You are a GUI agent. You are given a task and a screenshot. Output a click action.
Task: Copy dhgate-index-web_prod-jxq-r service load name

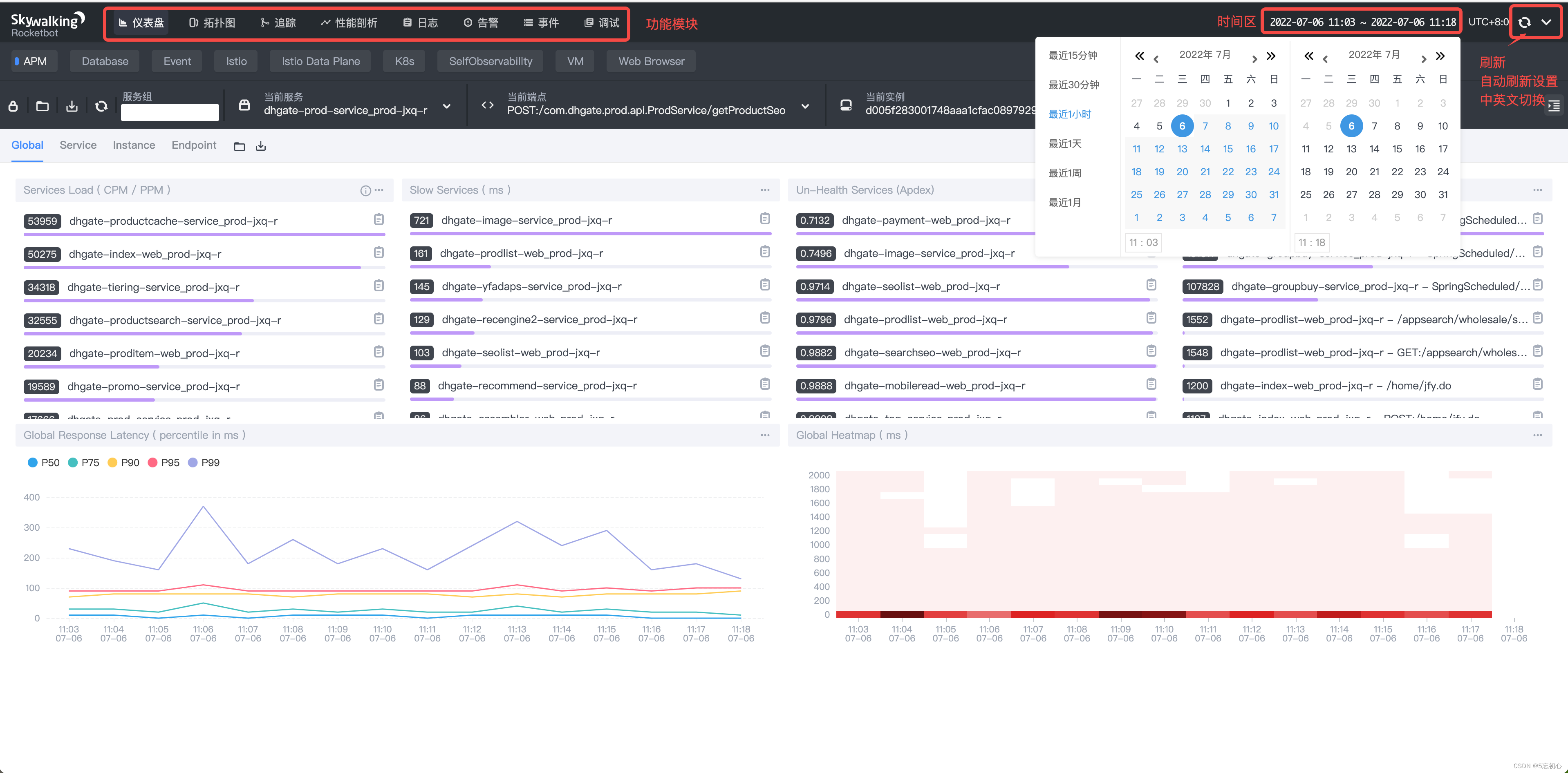pos(379,252)
